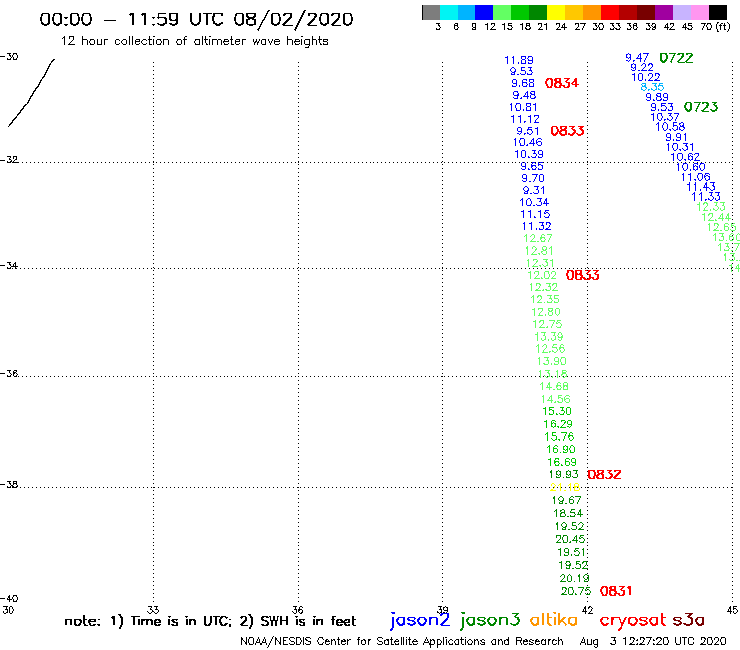This screenshot has height=650, width=740.
Task: Click the longitude axis label 42
Action: coord(587,610)
